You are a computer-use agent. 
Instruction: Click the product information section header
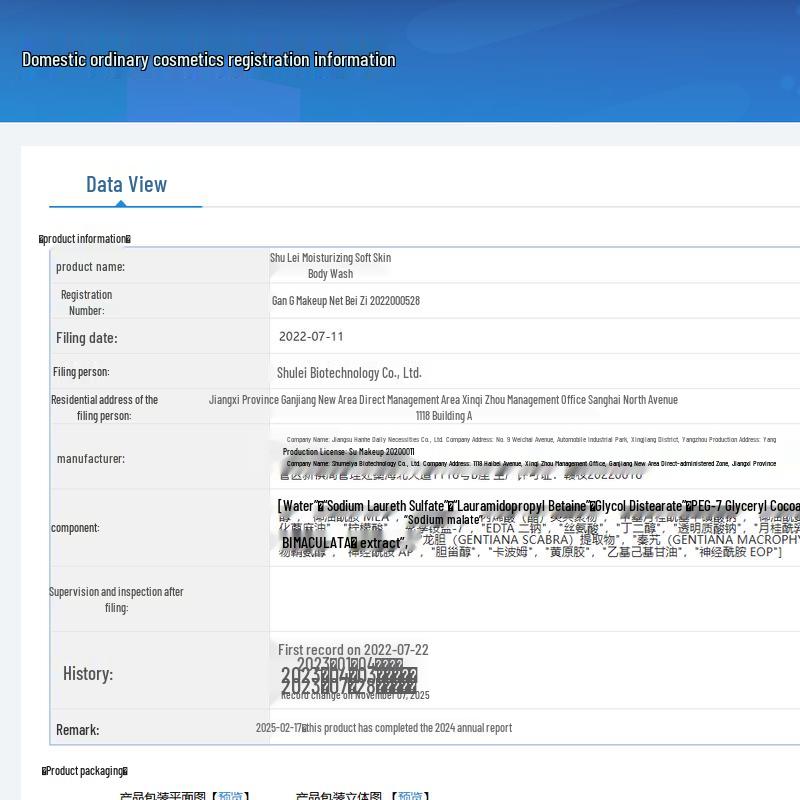pos(85,239)
